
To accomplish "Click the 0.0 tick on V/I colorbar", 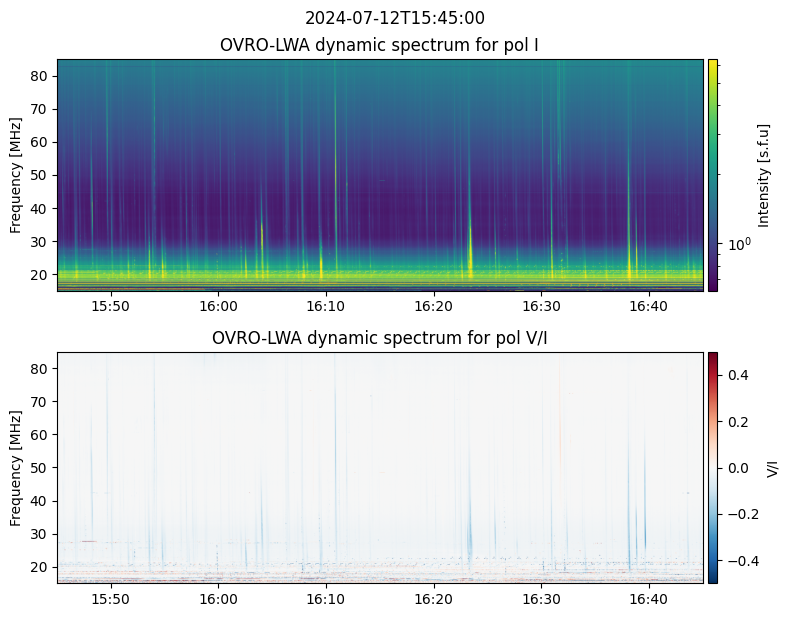I will click(736, 467).
